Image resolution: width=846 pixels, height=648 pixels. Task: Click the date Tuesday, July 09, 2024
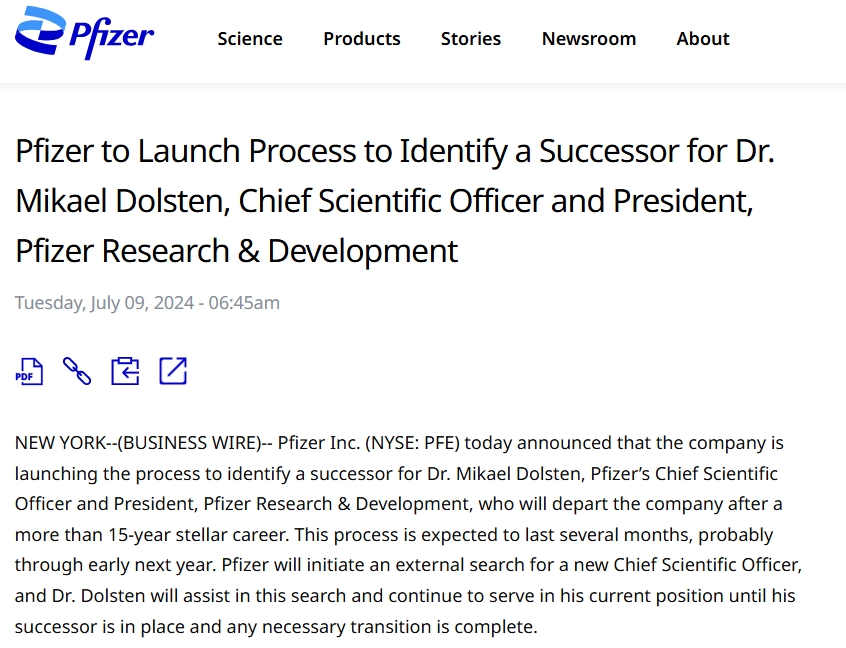coord(105,303)
